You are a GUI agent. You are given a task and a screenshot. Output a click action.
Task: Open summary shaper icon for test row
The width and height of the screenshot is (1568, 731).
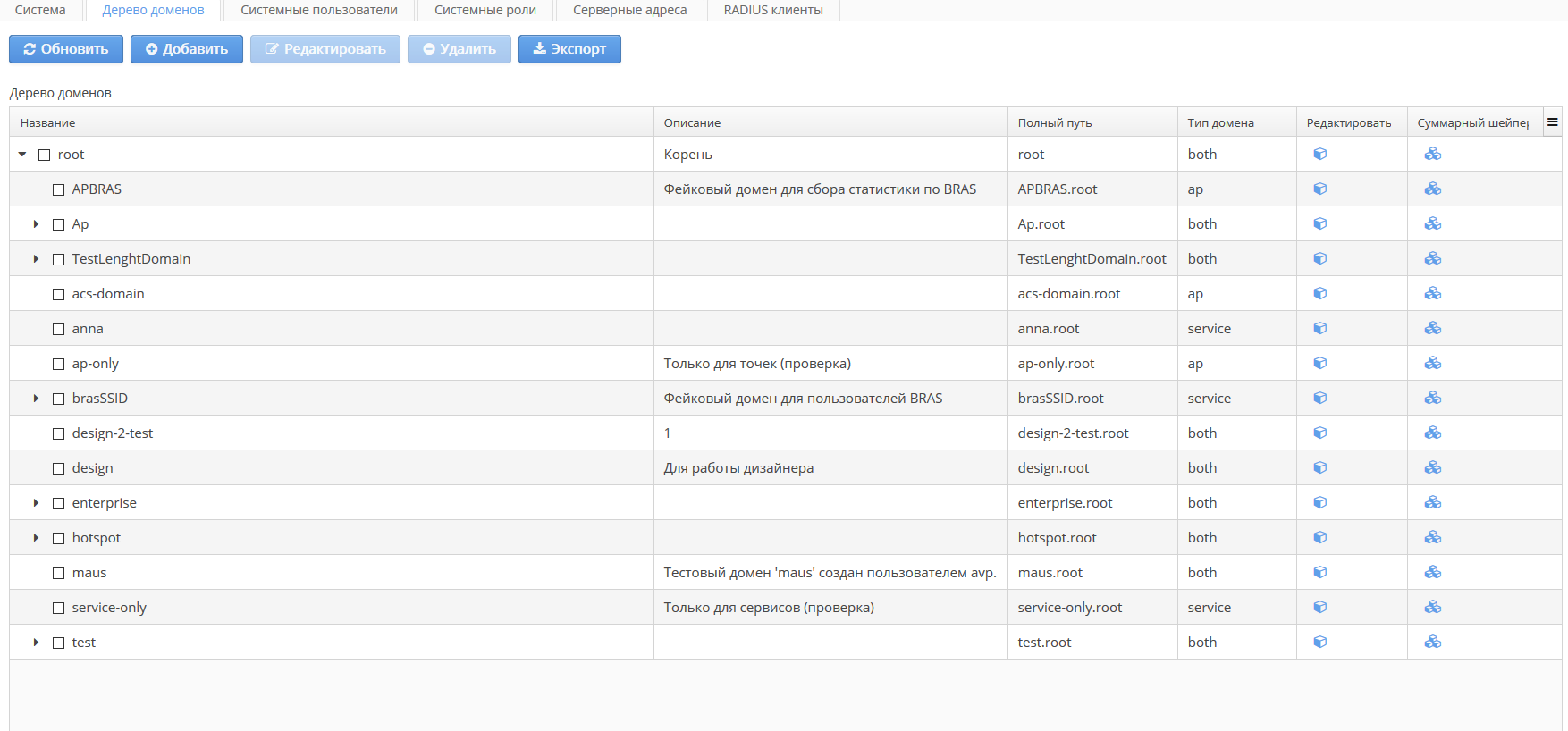[1432, 642]
